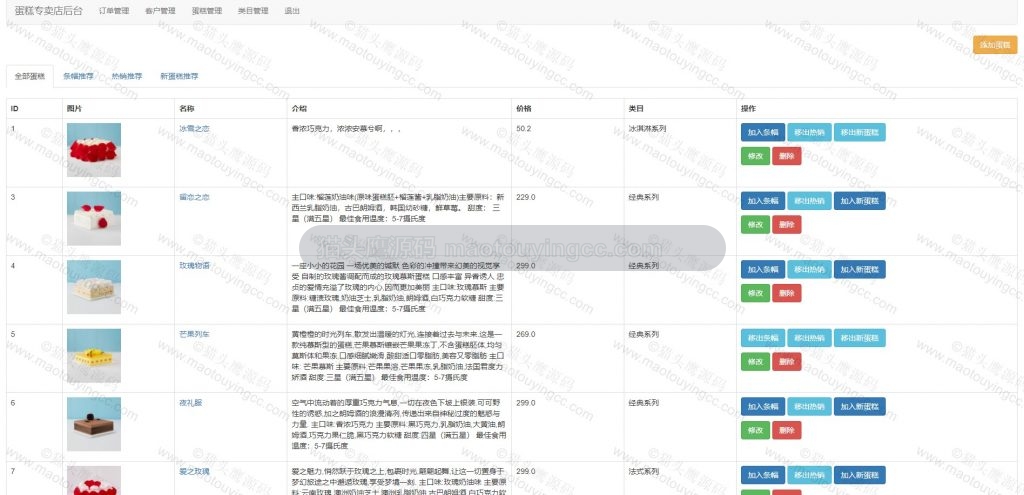This screenshot has height=495, width=1024.
Task: Click 加入新蛋糕 for 爱之玫瑰
Action: [859, 475]
